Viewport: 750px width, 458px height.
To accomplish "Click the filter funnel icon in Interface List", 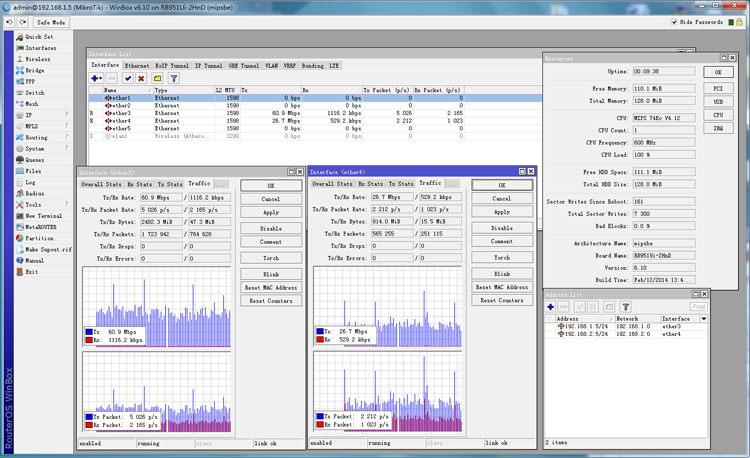I will tap(174, 78).
